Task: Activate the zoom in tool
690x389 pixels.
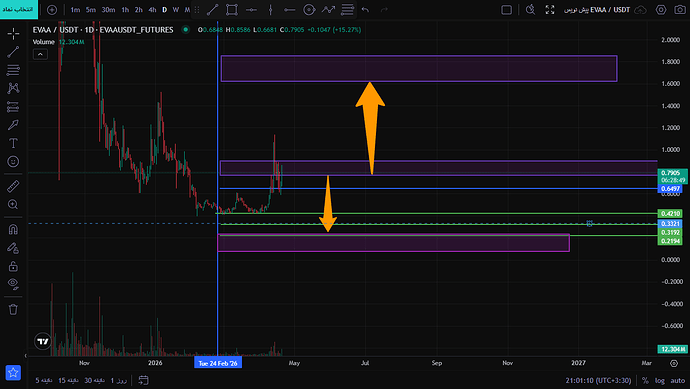Action: [13, 205]
